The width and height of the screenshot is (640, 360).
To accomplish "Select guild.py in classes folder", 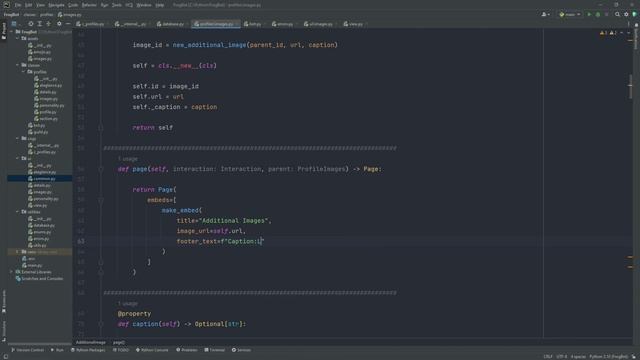I will [x=38, y=132].
